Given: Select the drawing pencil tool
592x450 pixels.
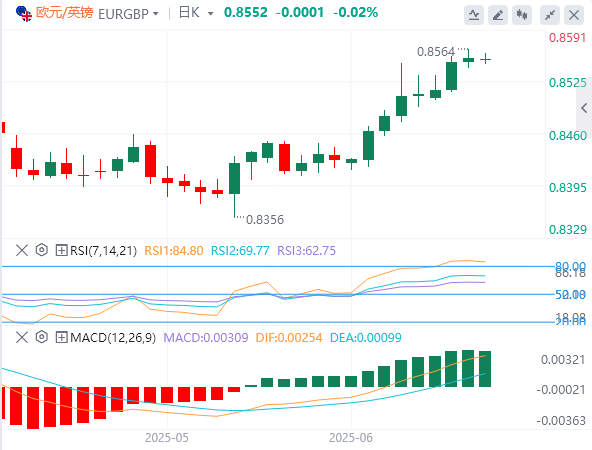Looking at the screenshot, I should pos(498,15).
